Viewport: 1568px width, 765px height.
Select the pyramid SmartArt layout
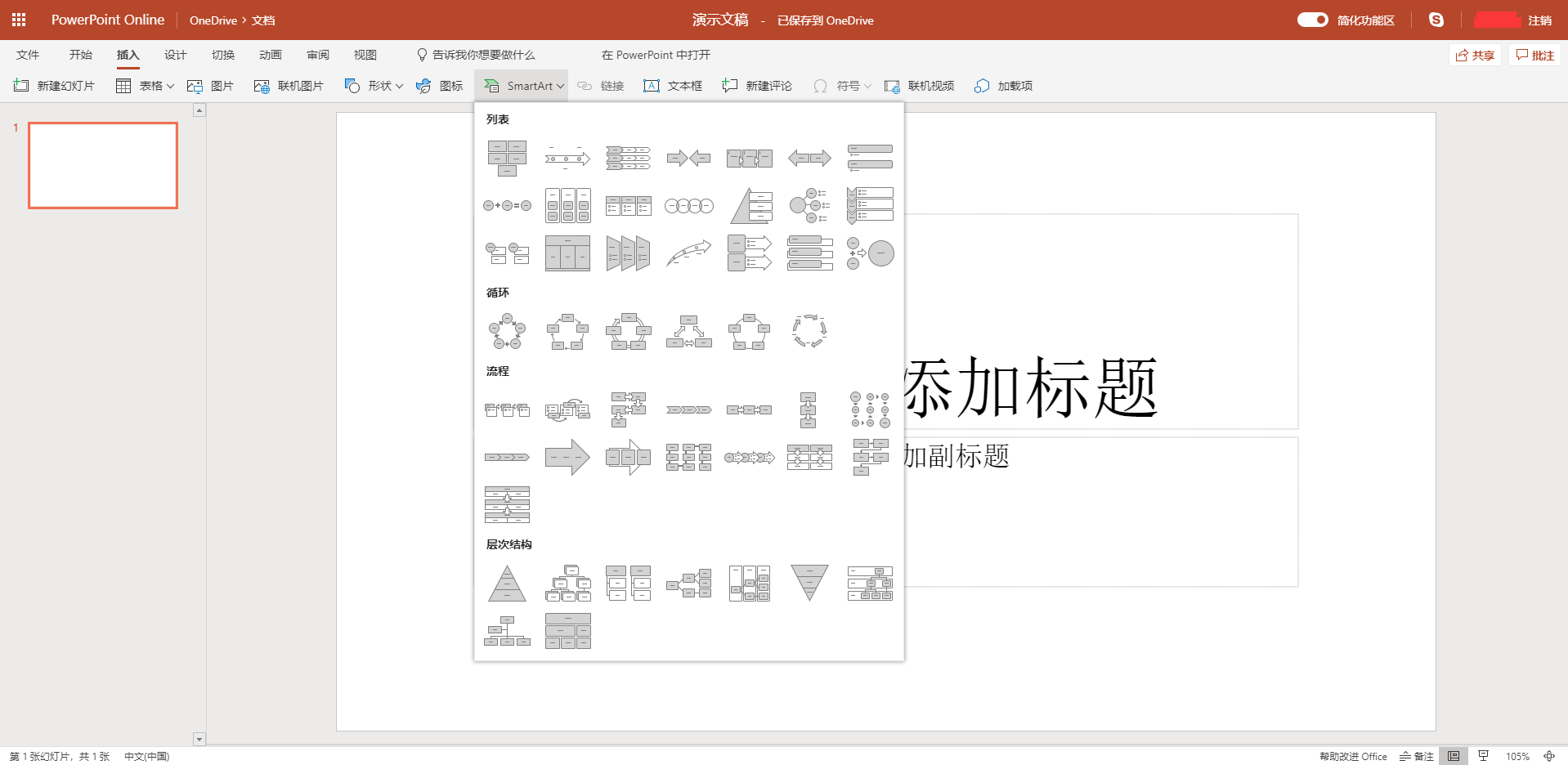[x=507, y=584]
